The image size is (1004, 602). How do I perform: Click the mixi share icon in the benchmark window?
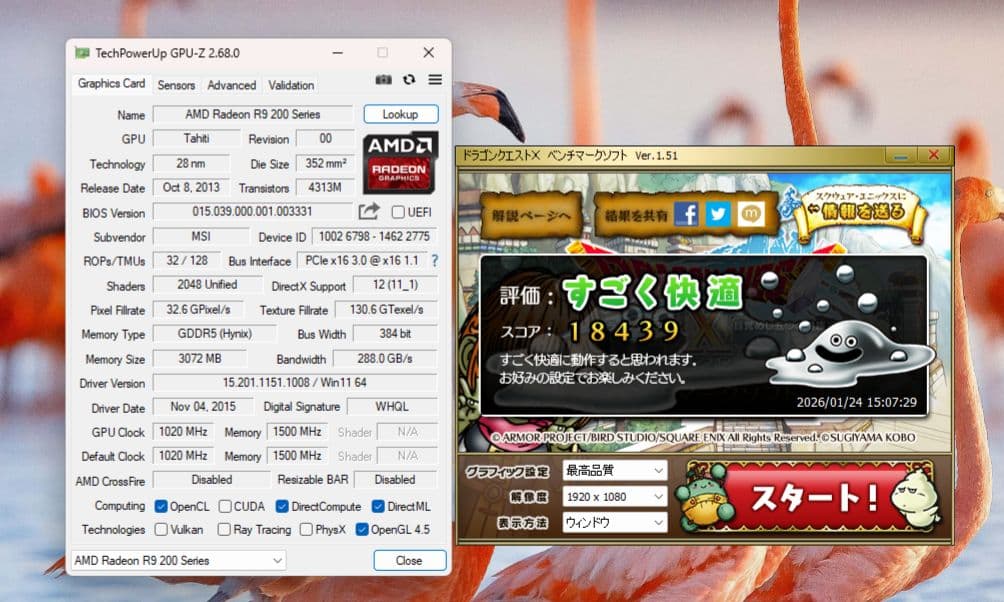[x=753, y=213]
